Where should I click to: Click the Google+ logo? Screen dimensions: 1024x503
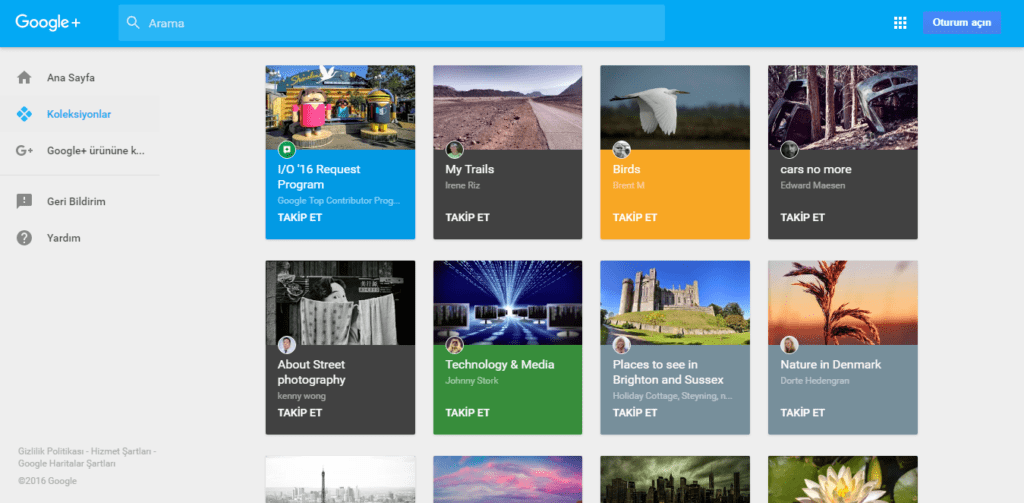pyautogui.click(x=48, y=22)
